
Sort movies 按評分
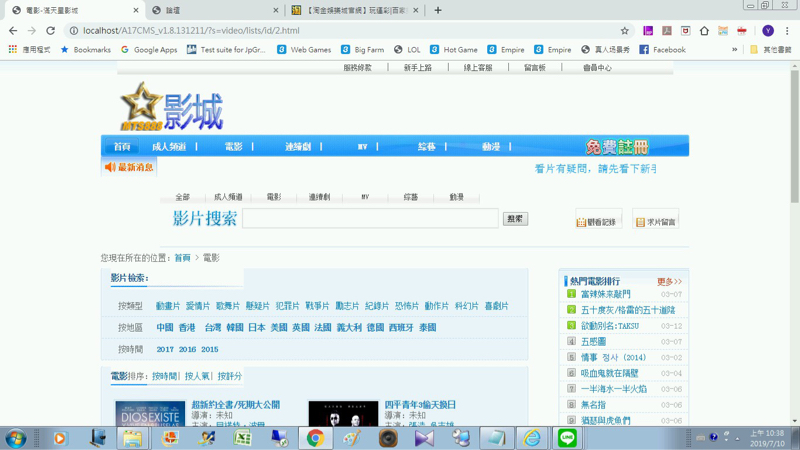(230, 376)
